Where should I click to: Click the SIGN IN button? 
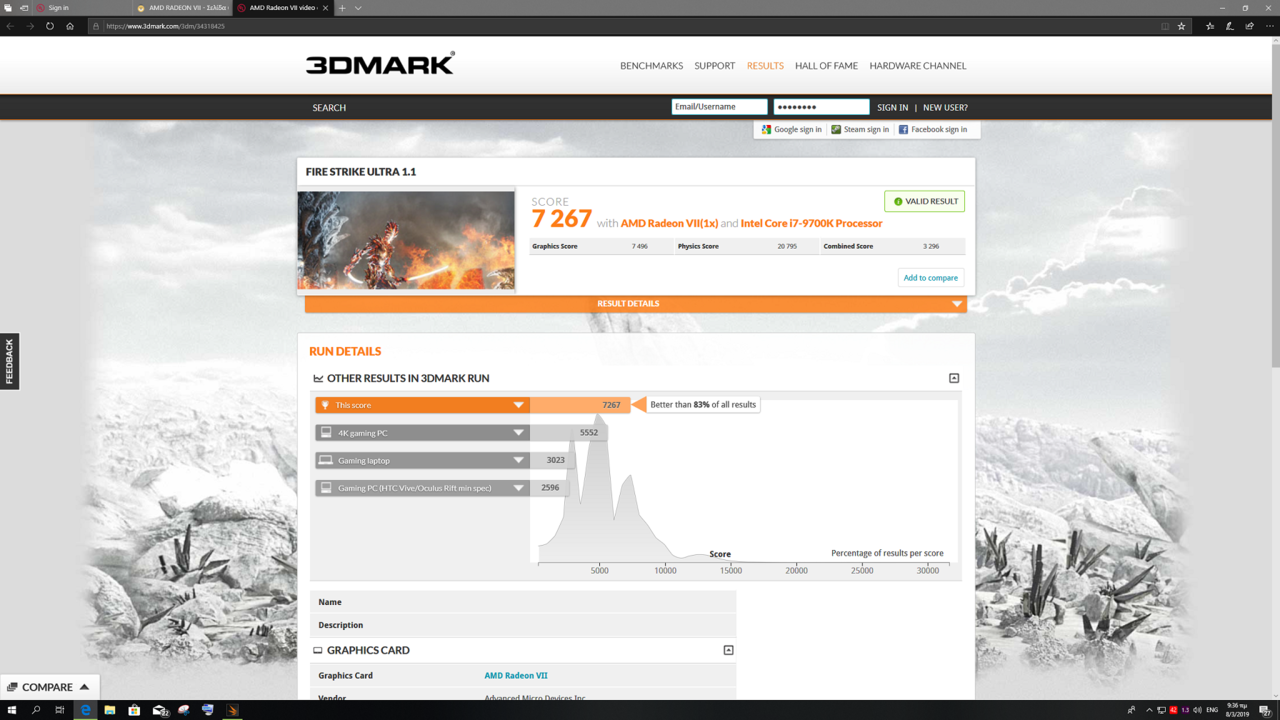[892, 107]
